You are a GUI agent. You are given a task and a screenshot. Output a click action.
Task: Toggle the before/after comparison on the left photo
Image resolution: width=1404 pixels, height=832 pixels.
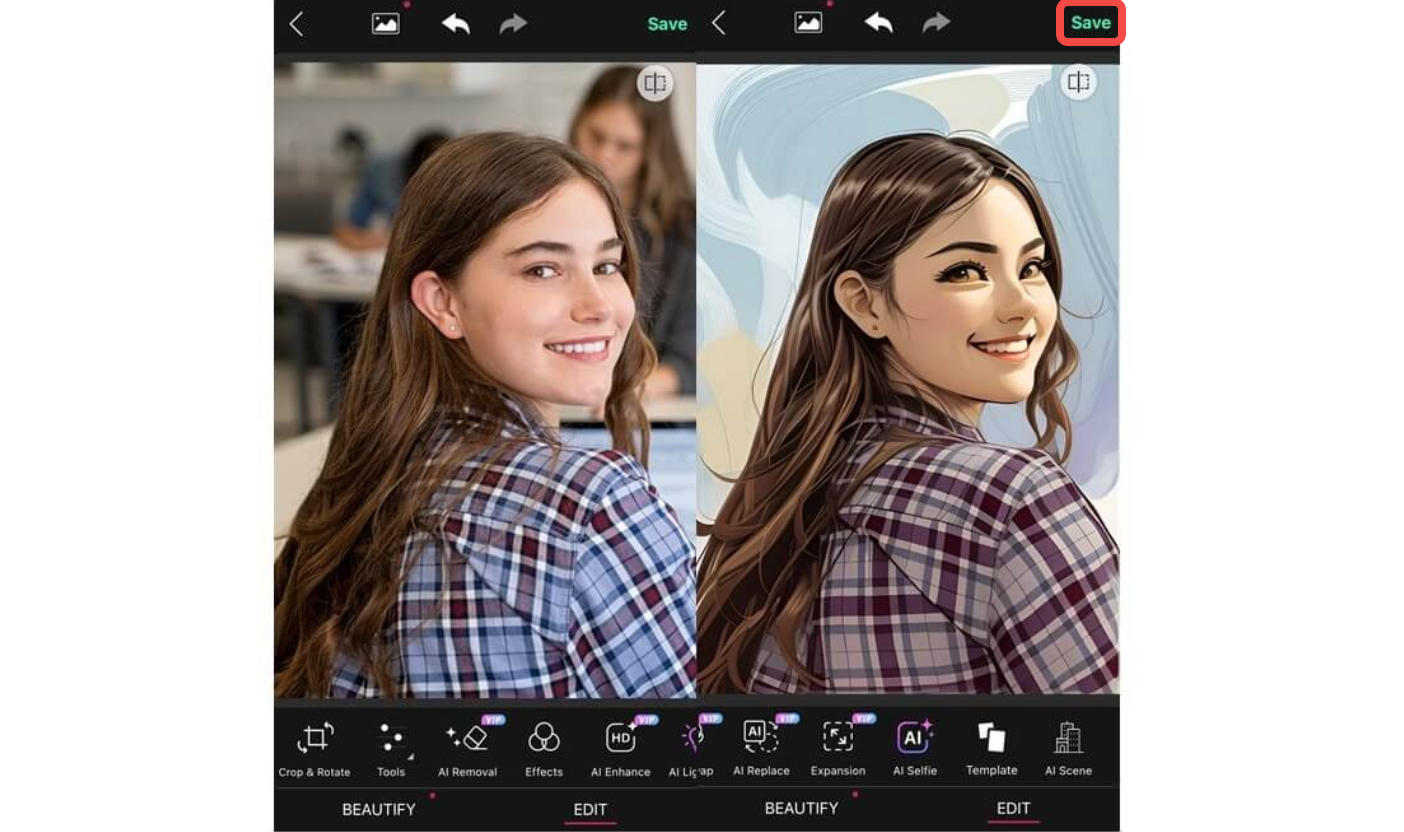click(655, 84)
